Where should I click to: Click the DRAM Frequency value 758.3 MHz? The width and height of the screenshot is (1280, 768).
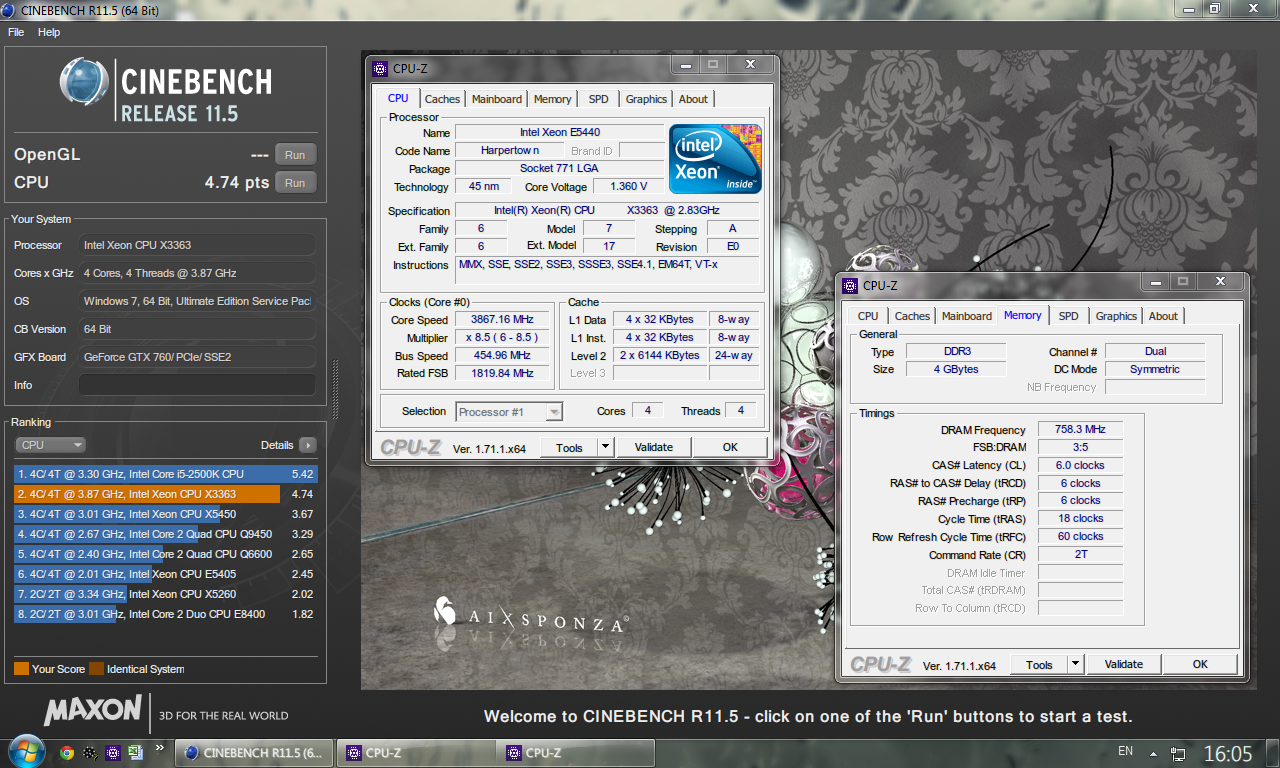1080,429
